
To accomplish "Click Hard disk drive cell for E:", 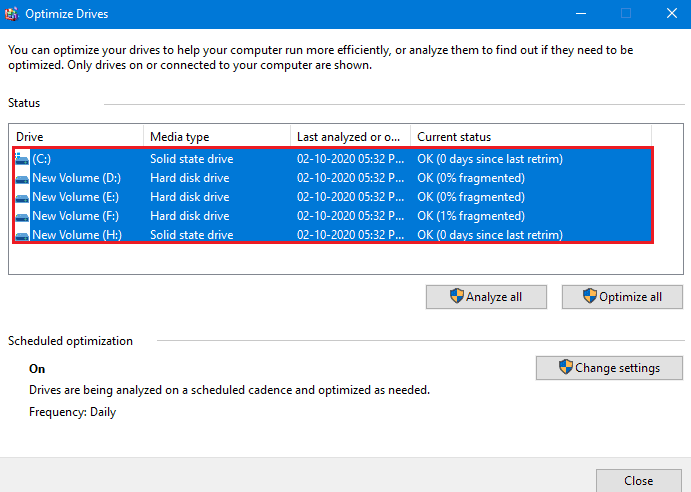I will (x=189, y=197).
